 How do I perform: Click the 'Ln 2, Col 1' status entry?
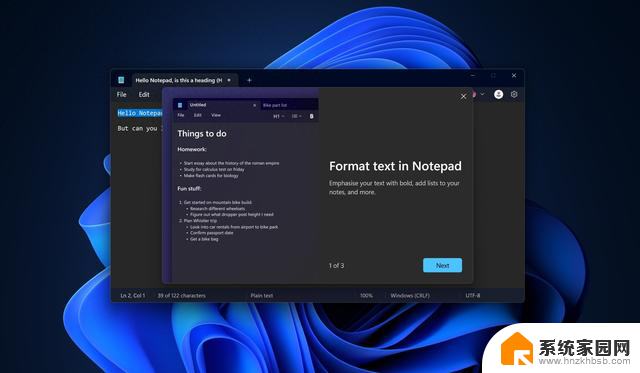pyautogui.click(x=133, y=295)
